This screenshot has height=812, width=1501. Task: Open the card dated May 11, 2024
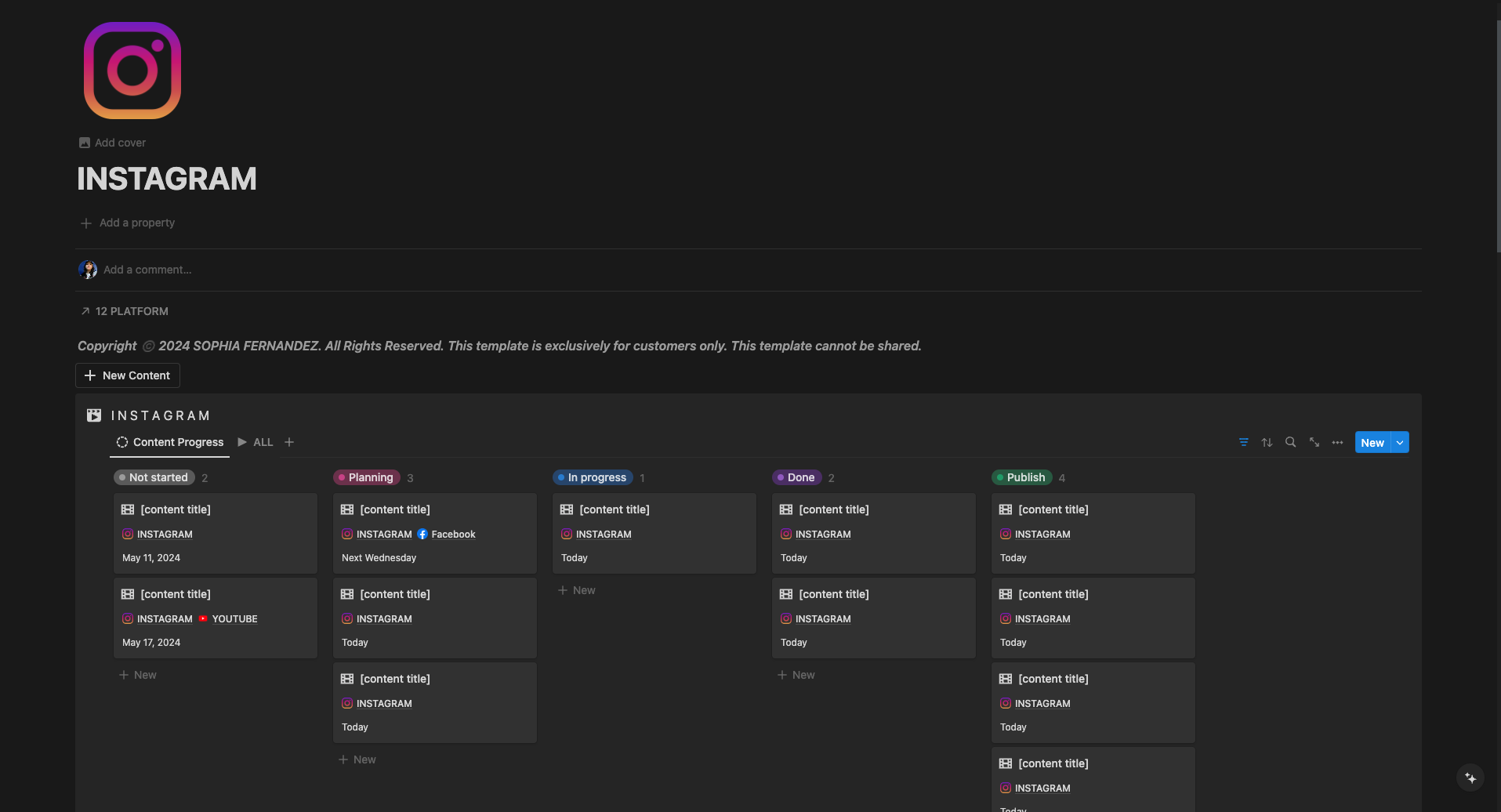[216, 533]
